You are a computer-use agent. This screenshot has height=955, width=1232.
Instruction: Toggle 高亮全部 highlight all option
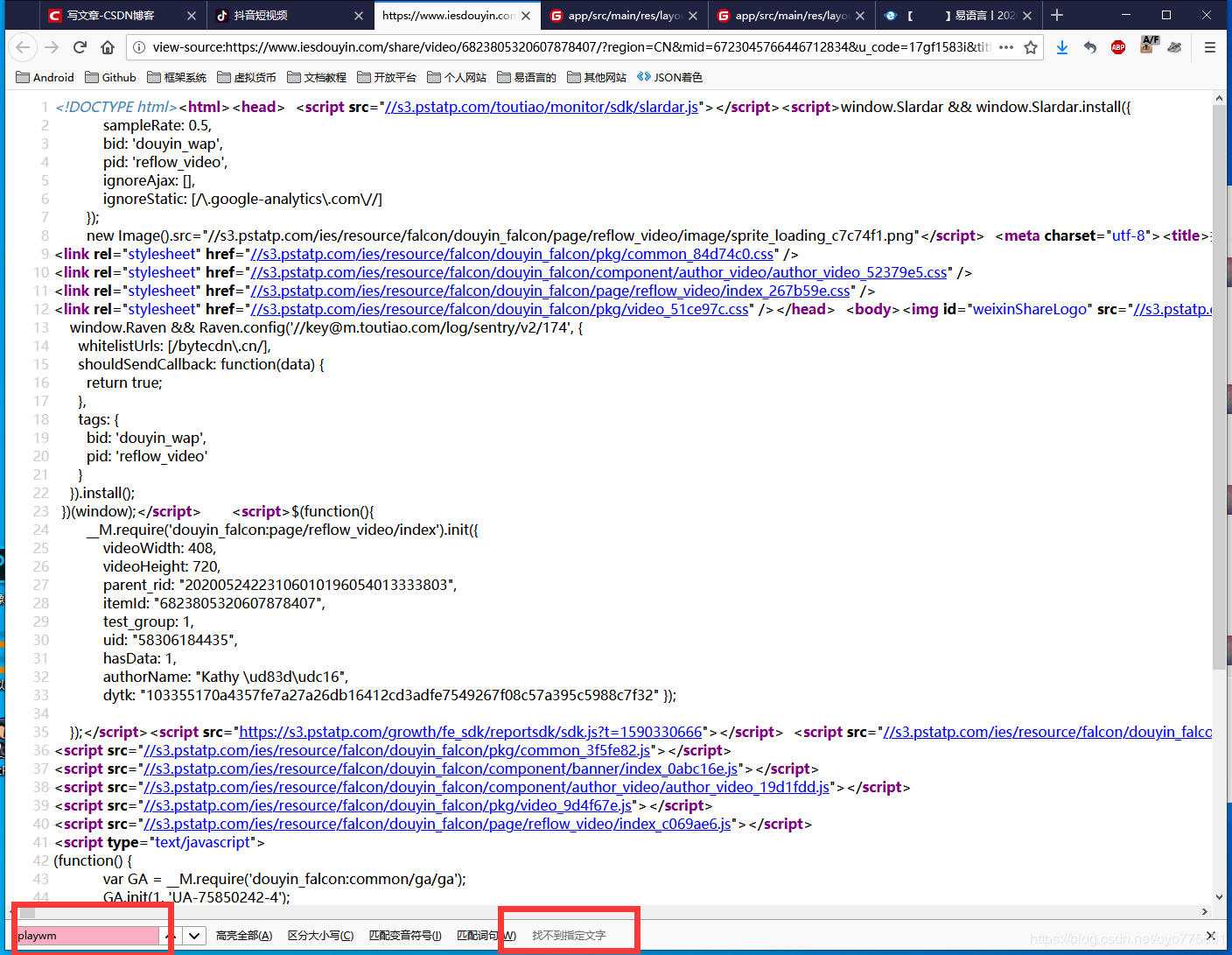pos(243,935)
